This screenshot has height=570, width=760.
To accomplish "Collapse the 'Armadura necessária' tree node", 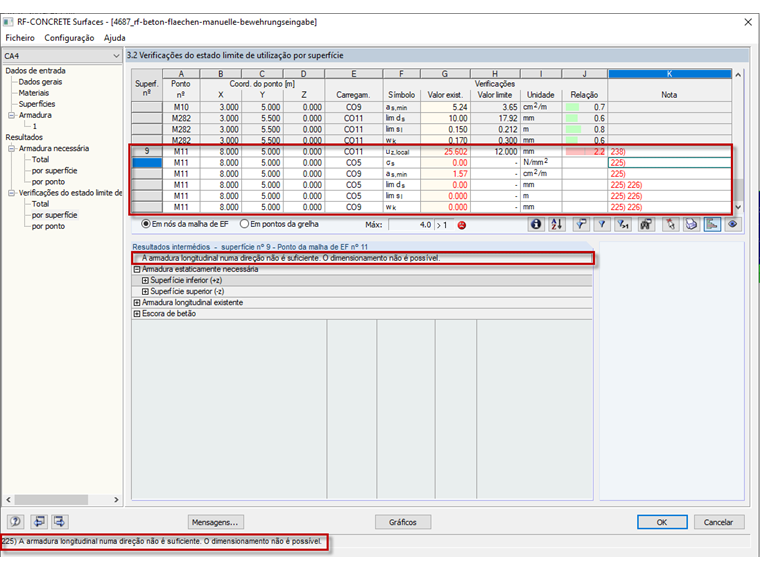I will point(11,148).
